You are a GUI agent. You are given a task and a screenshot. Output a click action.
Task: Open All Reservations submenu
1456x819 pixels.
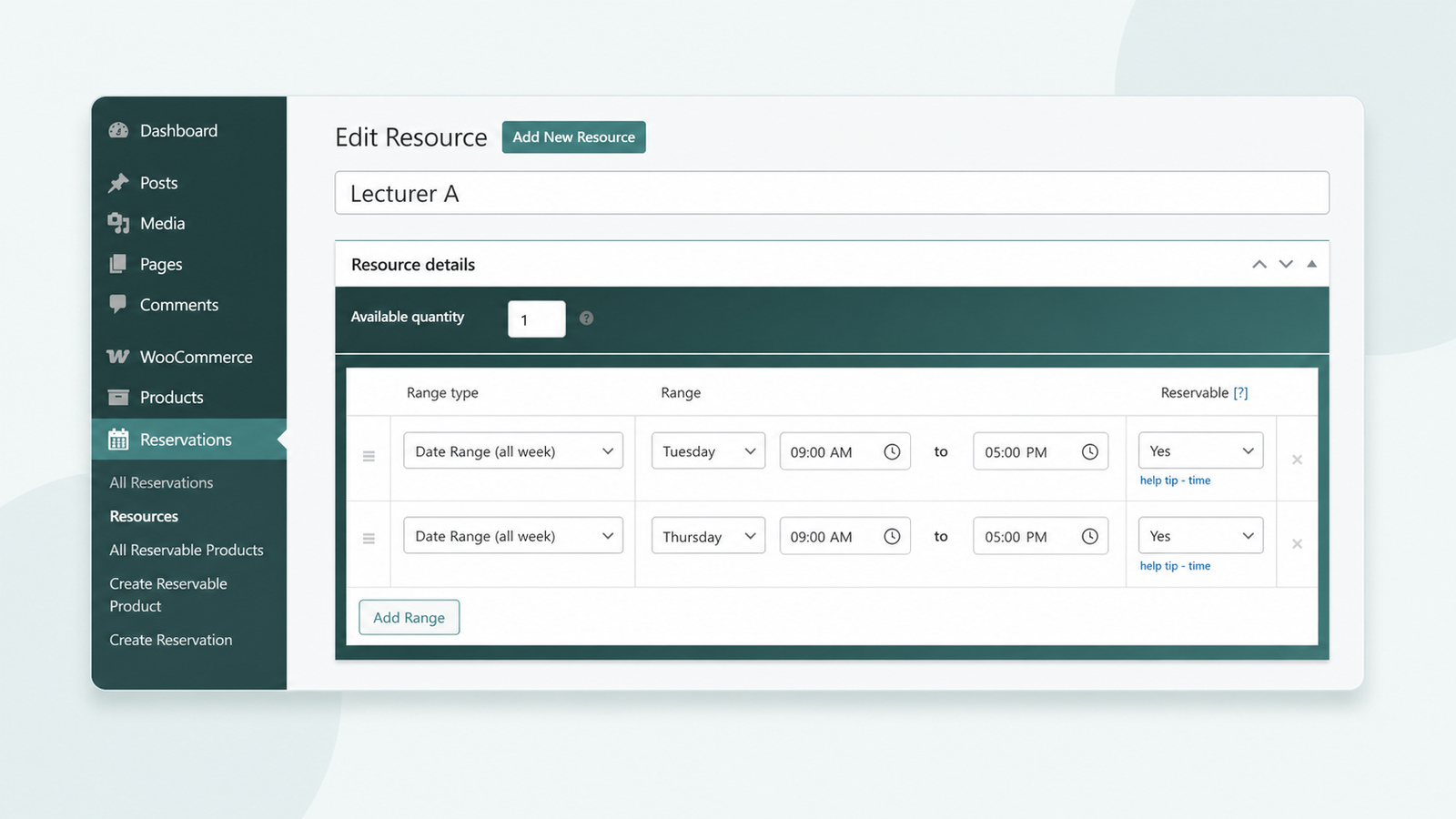(161, 482)
